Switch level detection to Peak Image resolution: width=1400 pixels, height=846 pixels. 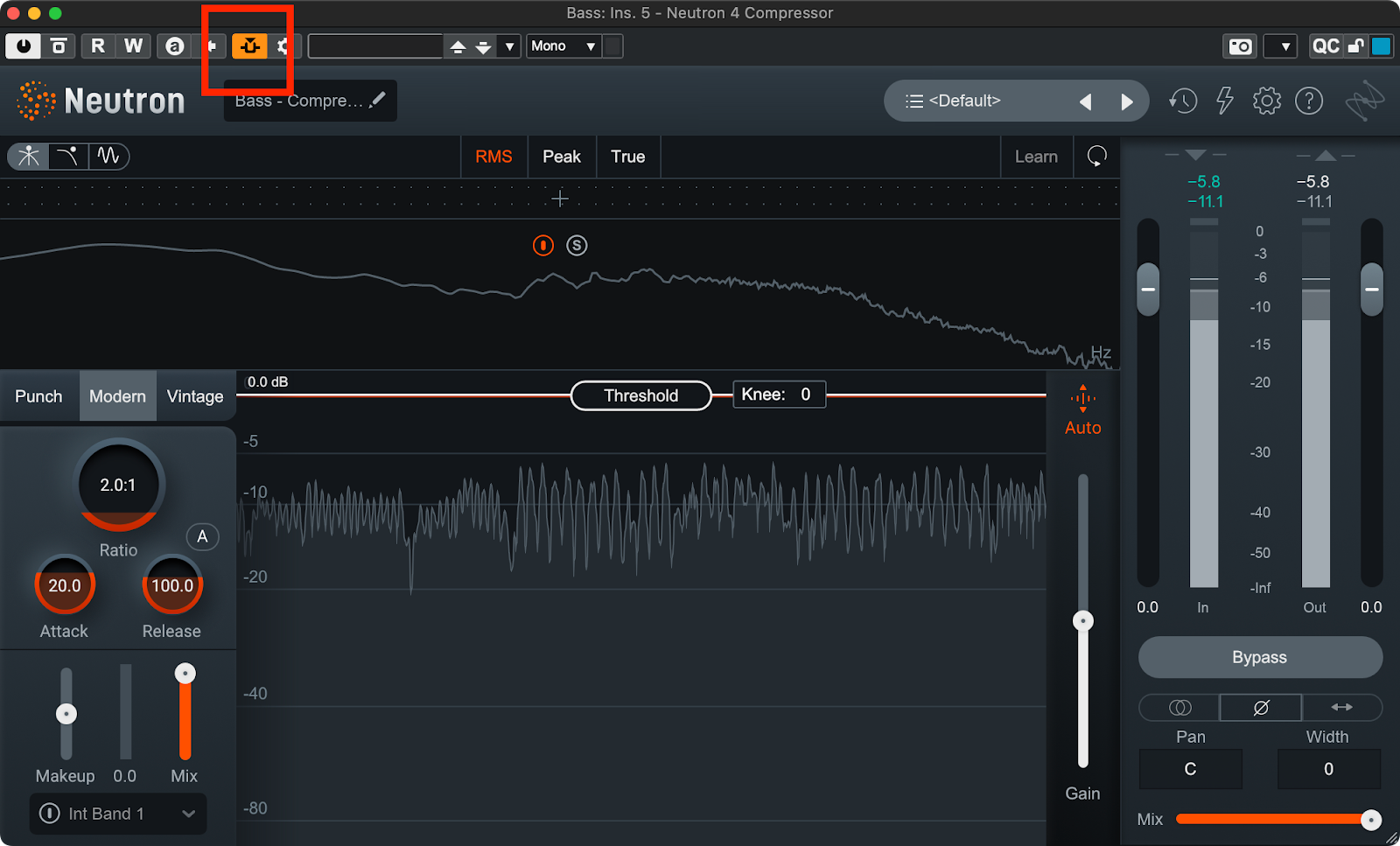pos(562,157)
